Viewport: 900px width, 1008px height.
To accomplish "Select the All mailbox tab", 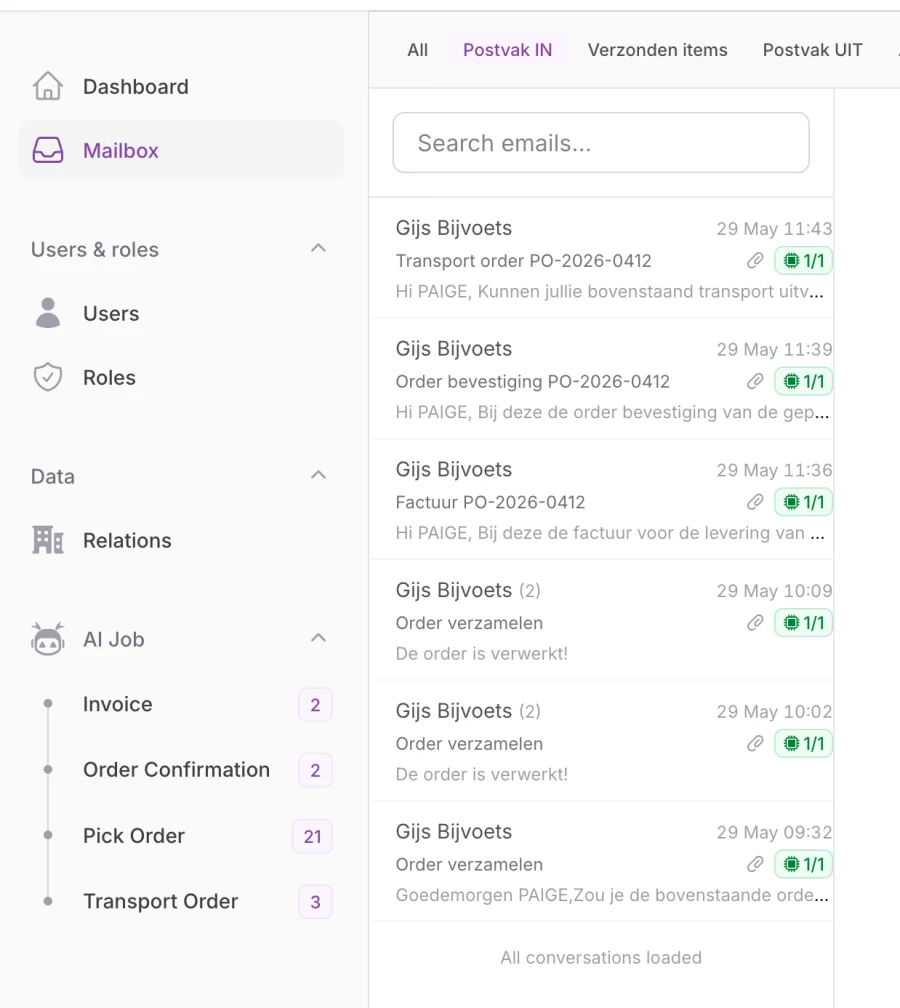I will click(417, 50).
